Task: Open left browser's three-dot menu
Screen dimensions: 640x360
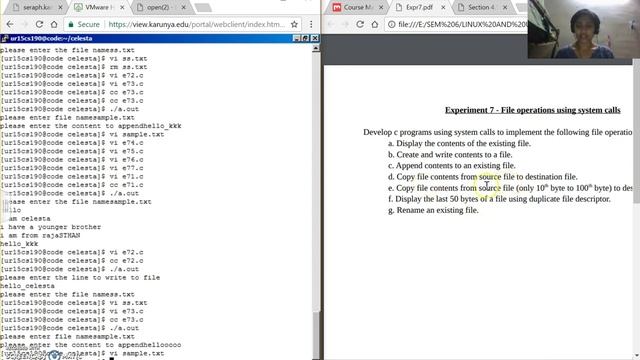Action: coord(311,24)
